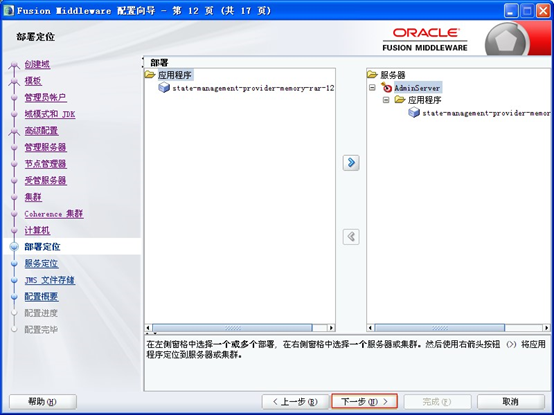
Task: Click the left arrow untarget button
Action: 351,236
